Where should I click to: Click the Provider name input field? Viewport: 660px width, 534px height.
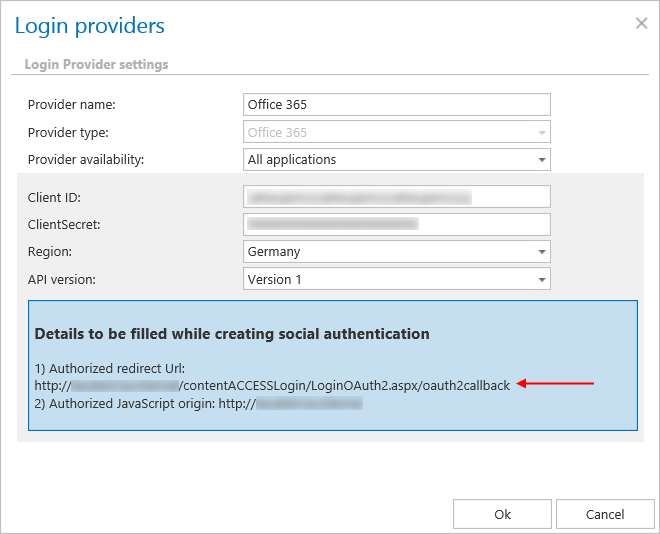pyautogui.click(x=397, y=105)
